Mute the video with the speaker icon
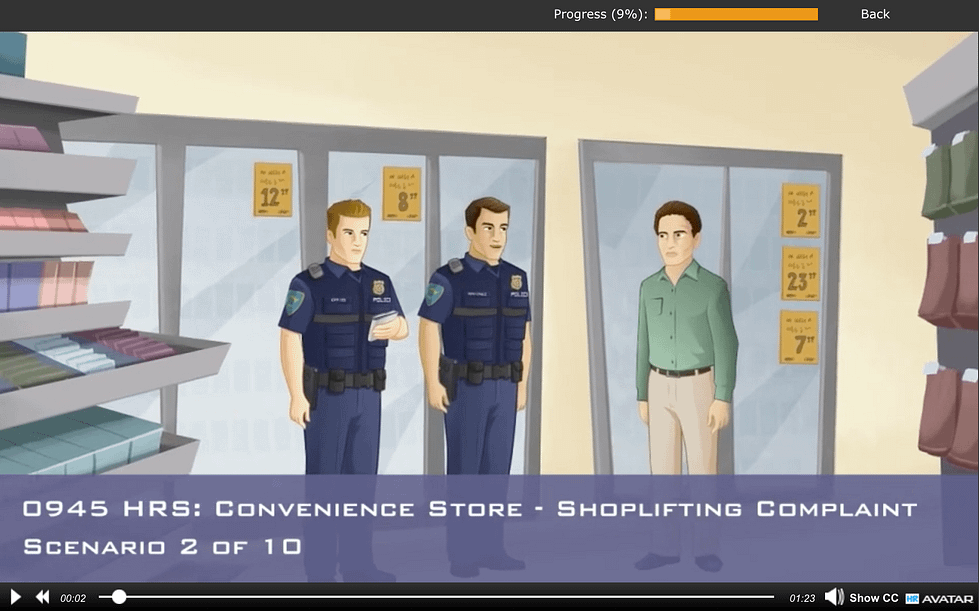Viewport: 979px width, 611px height. coord(833,597)
